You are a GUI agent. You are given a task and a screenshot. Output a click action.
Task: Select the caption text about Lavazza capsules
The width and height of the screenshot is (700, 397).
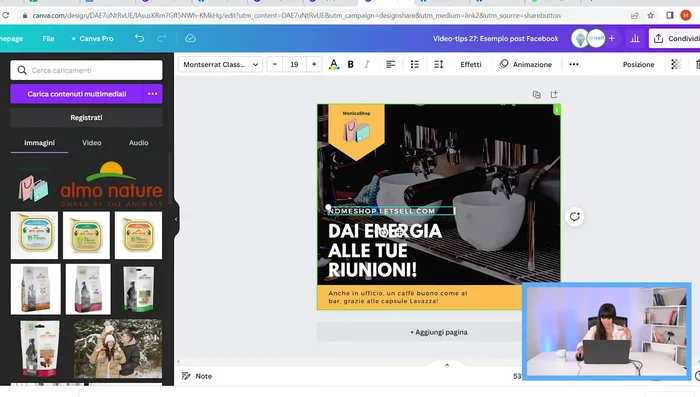point(398,297)
